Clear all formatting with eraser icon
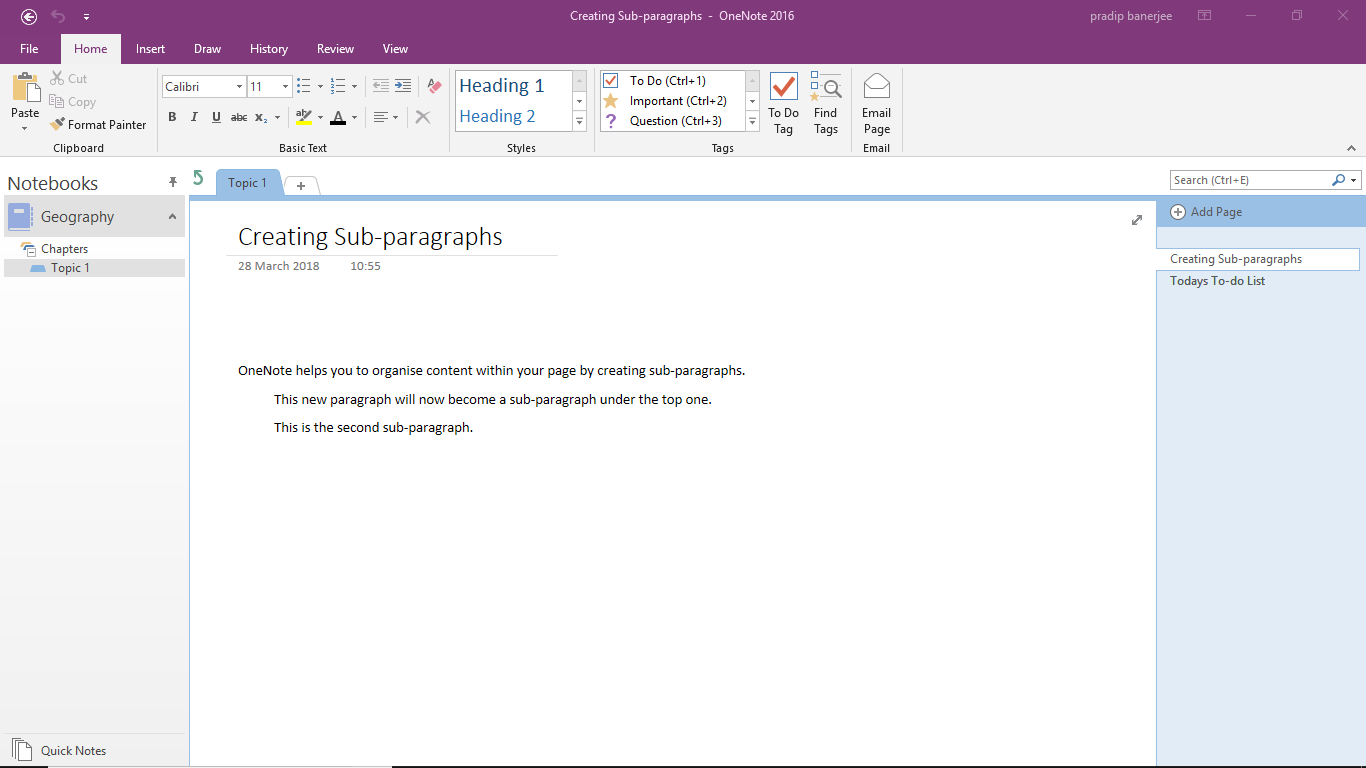 434,86
